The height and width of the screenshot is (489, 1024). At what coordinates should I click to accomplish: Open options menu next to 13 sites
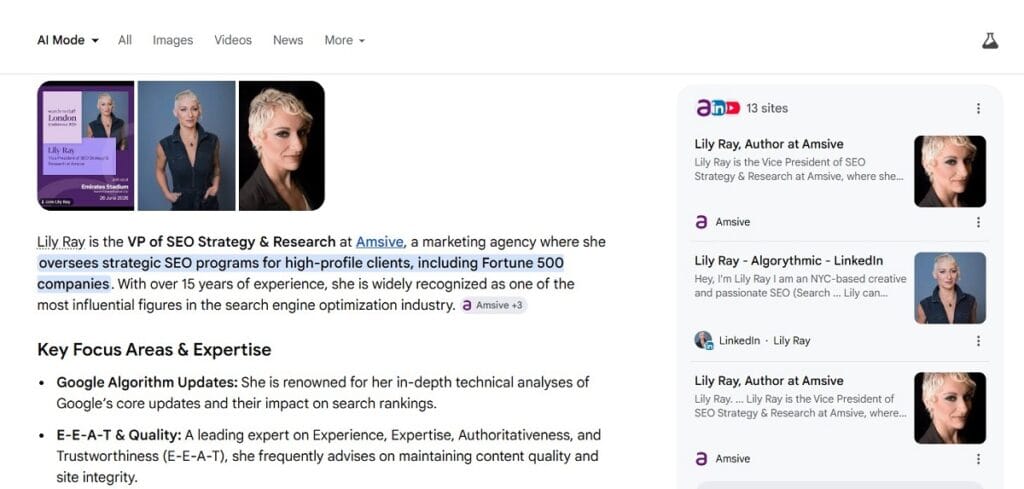click(x=978, y=108)
